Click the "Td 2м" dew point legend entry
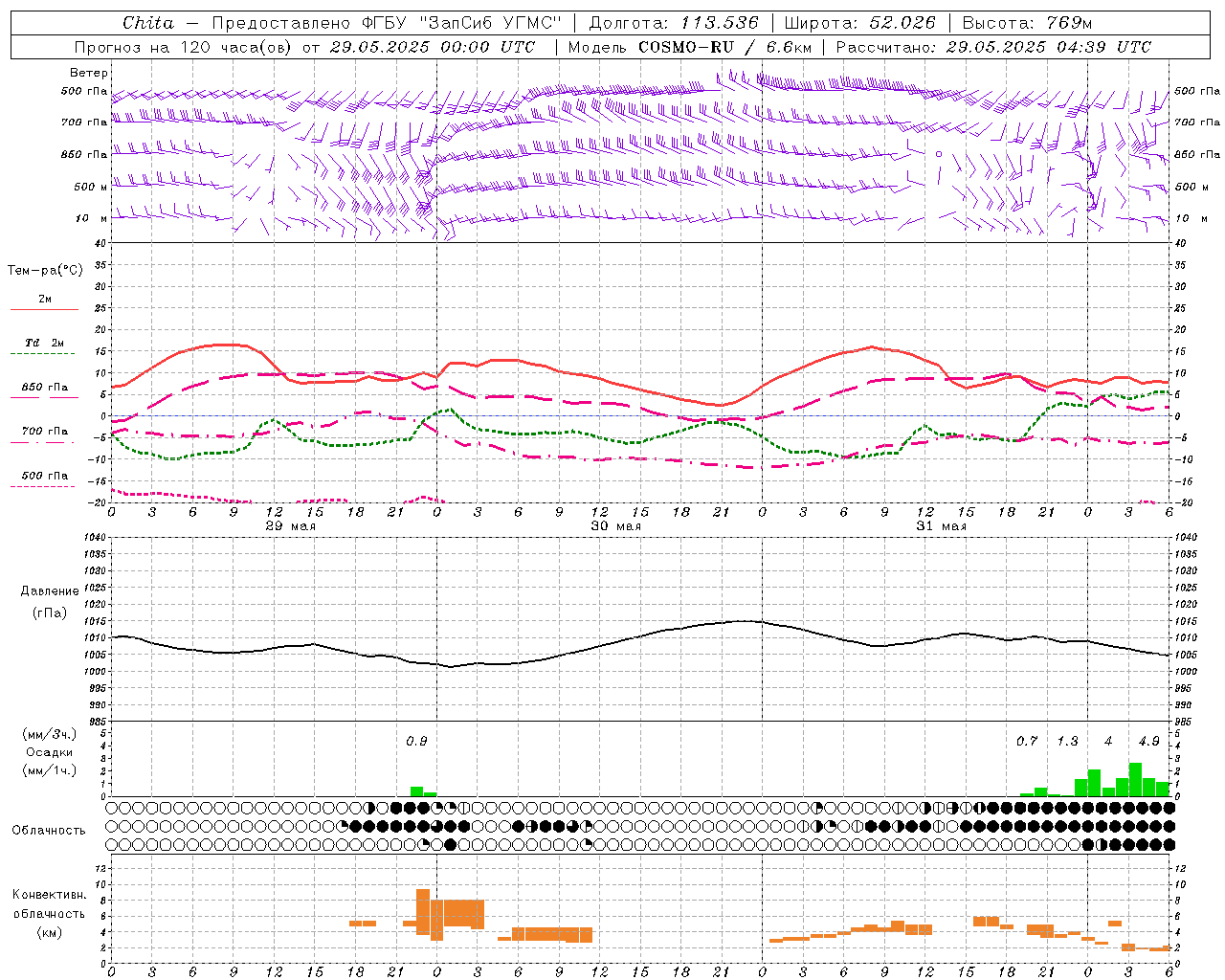This screenshot has height=980, width=1225. coord(44,343)
